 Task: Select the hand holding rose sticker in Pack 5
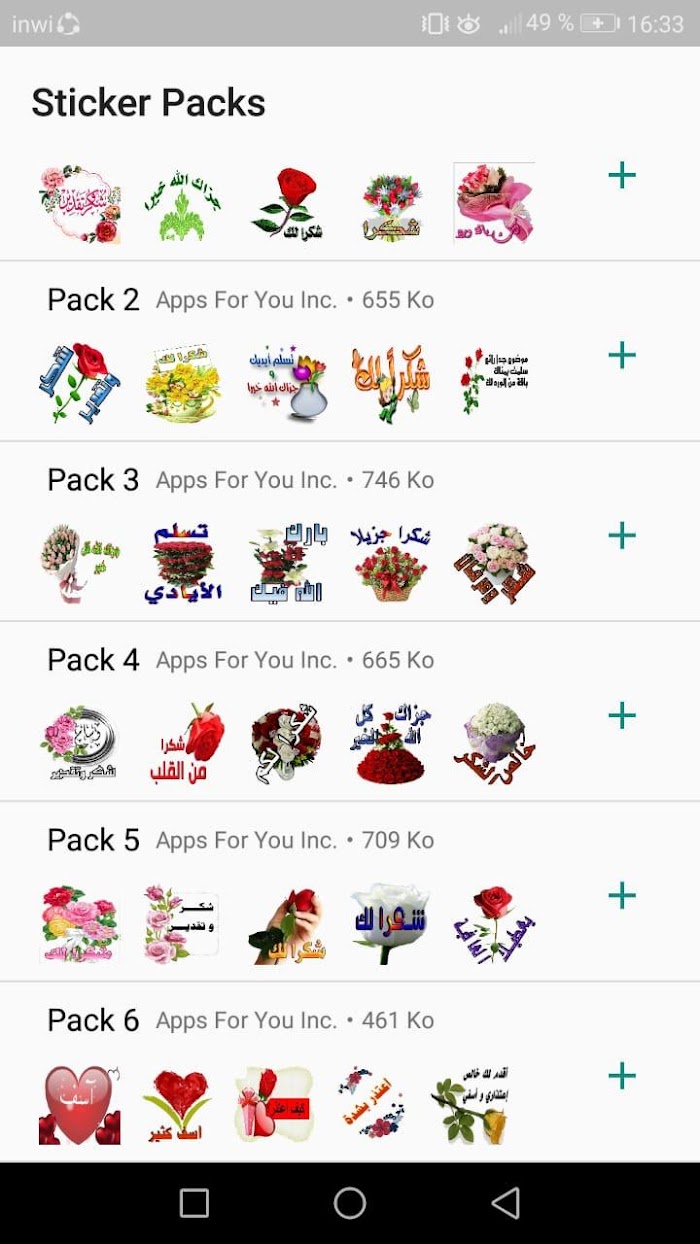tap(287, 924)
